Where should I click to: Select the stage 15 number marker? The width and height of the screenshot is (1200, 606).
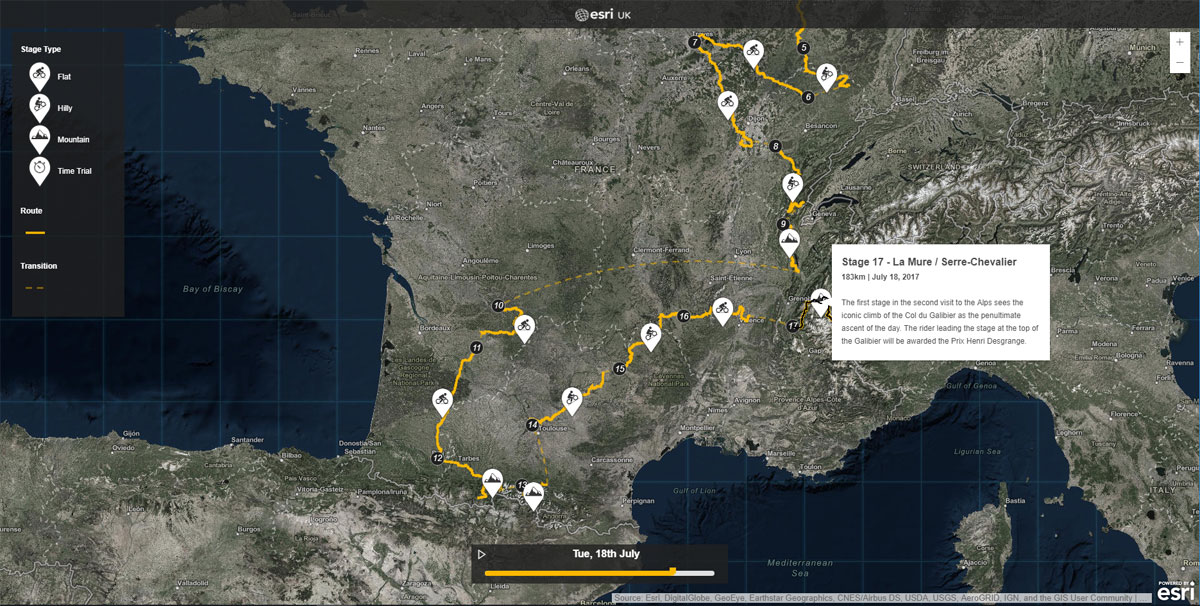click(620, 370)
